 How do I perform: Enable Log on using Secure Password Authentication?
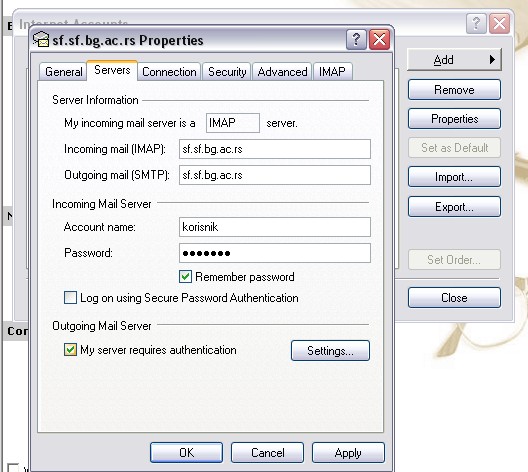[70, 298]
